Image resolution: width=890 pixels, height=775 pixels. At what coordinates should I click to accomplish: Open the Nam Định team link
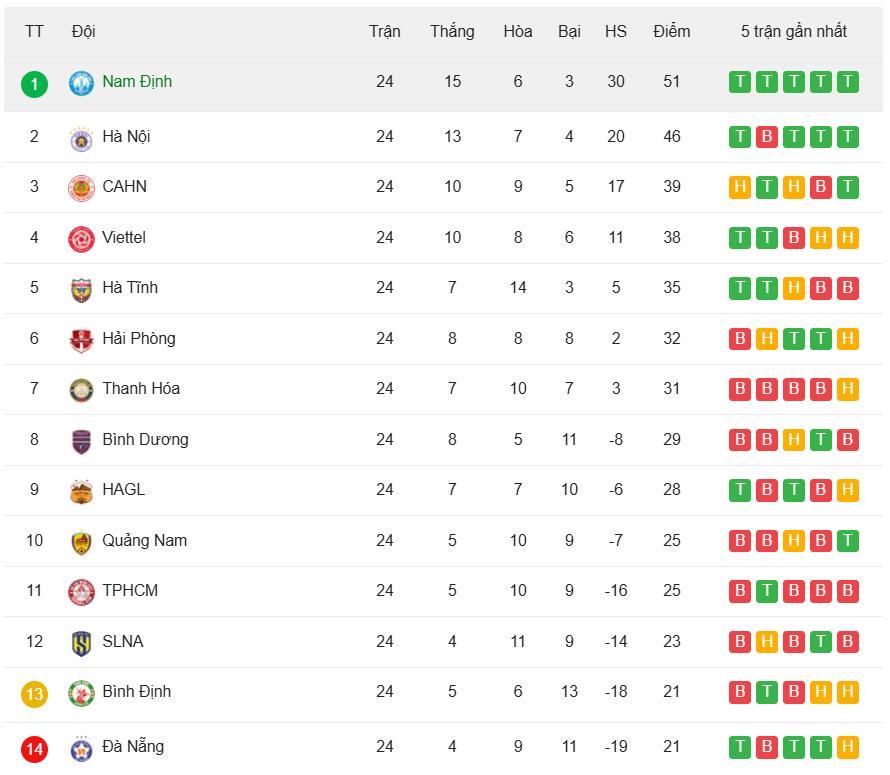137,82
